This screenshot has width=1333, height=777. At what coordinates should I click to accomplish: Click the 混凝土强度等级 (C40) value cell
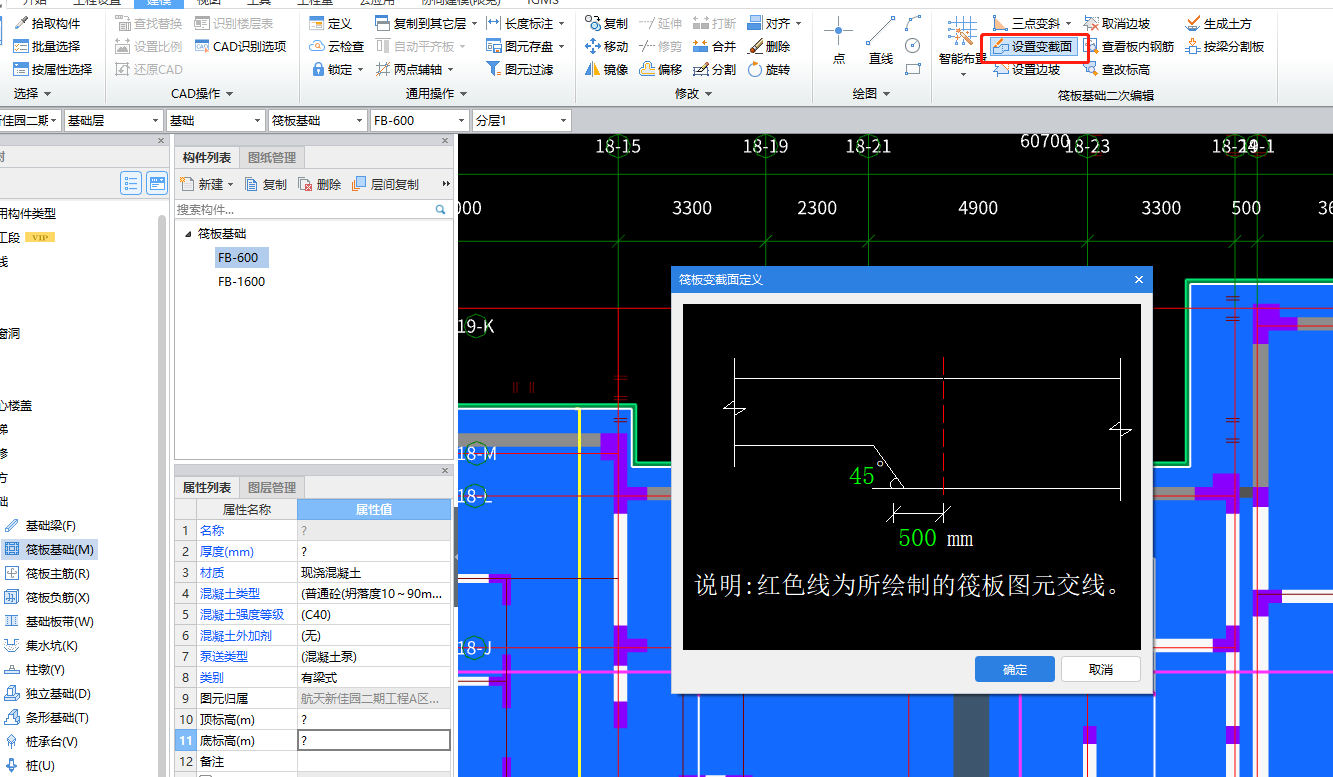click(x=374, y=615)
